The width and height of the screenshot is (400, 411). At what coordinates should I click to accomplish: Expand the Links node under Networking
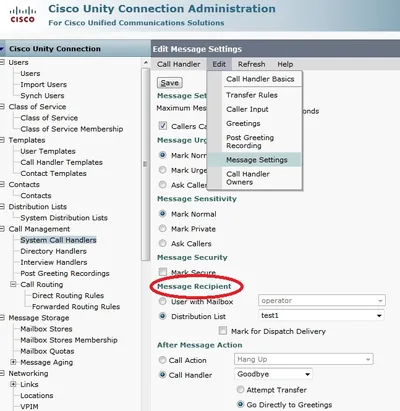pyautogui.click(x=13, y=384)
